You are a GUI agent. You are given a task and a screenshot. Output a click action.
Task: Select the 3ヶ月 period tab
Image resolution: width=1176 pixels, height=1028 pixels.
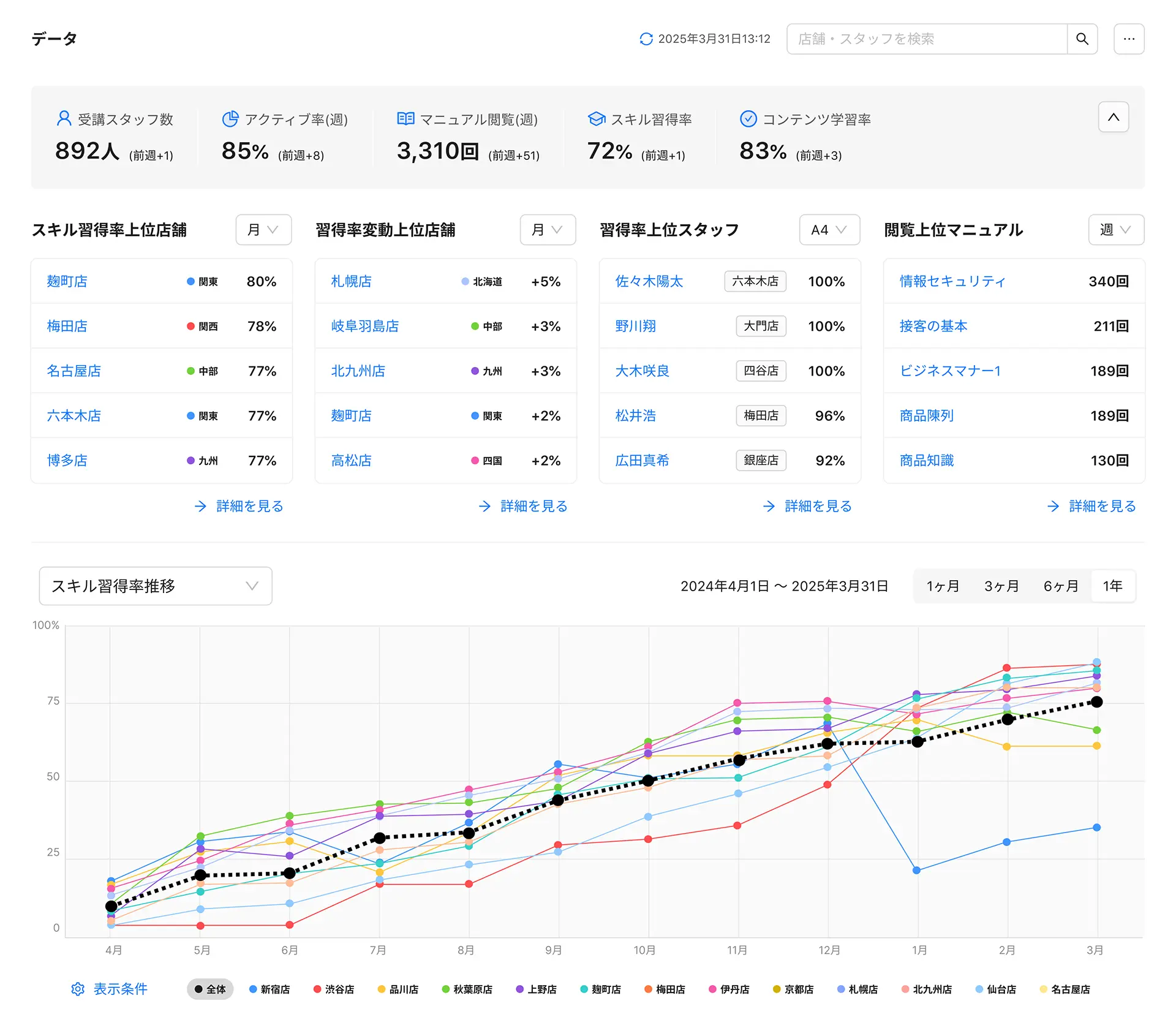(x=1001, y=586)
